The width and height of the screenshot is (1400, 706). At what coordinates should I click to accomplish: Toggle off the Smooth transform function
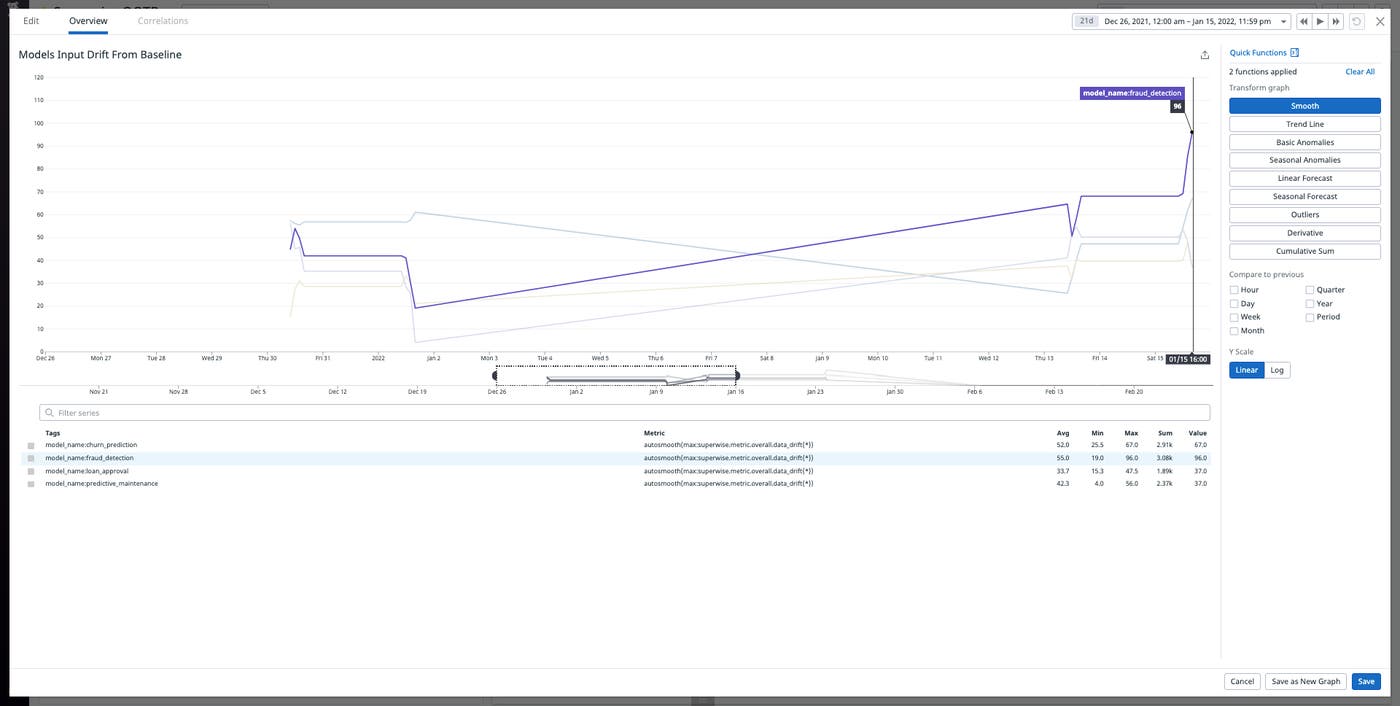[1304, 105]
